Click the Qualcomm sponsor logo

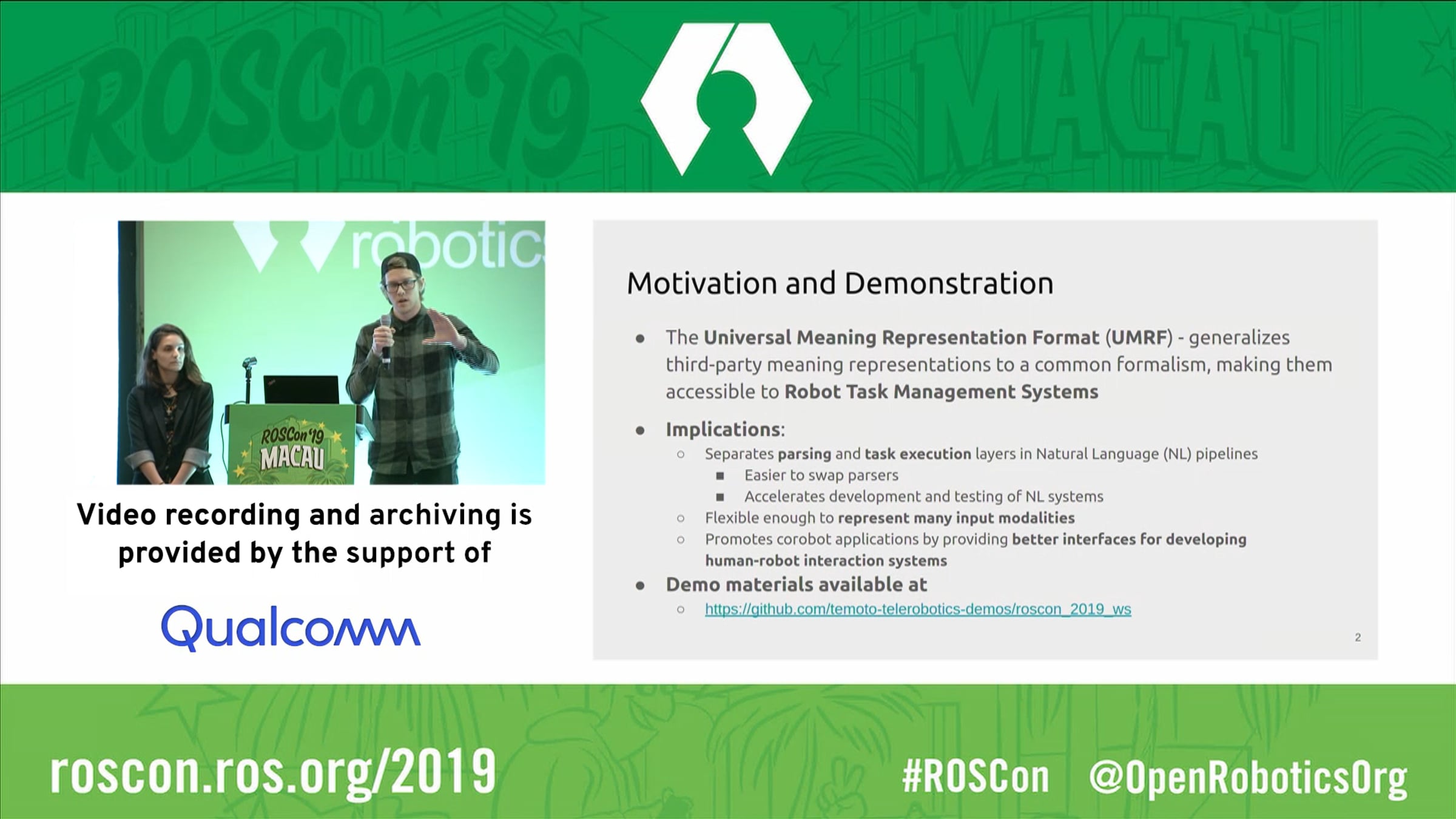(291, 628)
